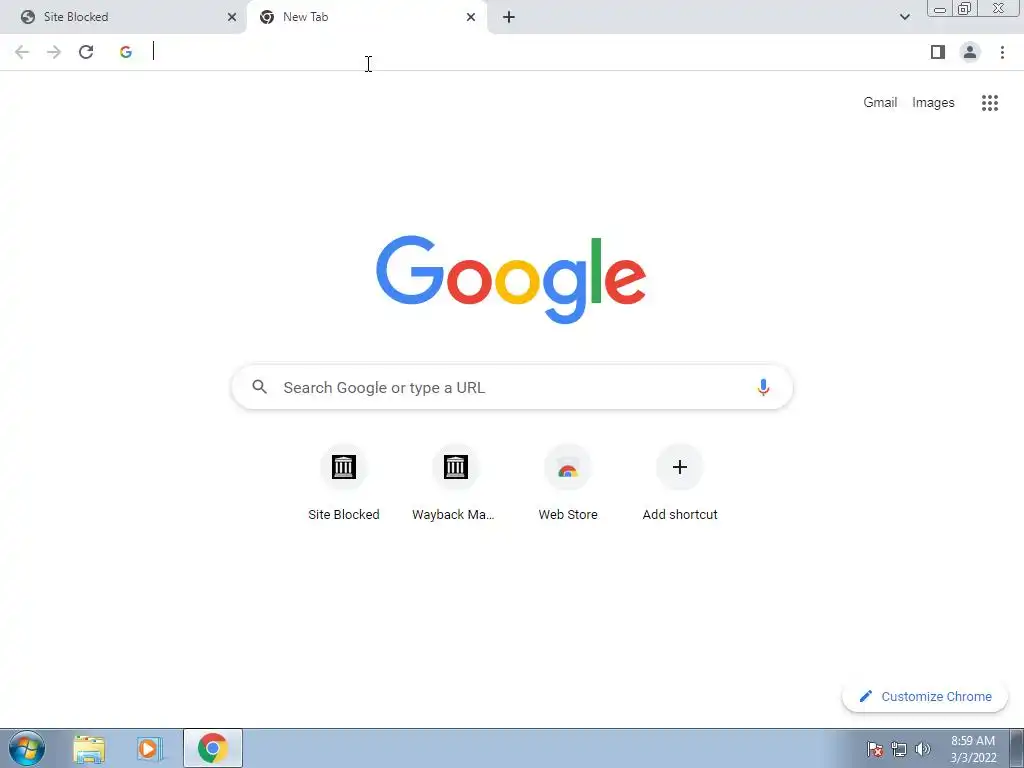
Task: Open File Explorer from the taskbar
Action: point(89,748)
